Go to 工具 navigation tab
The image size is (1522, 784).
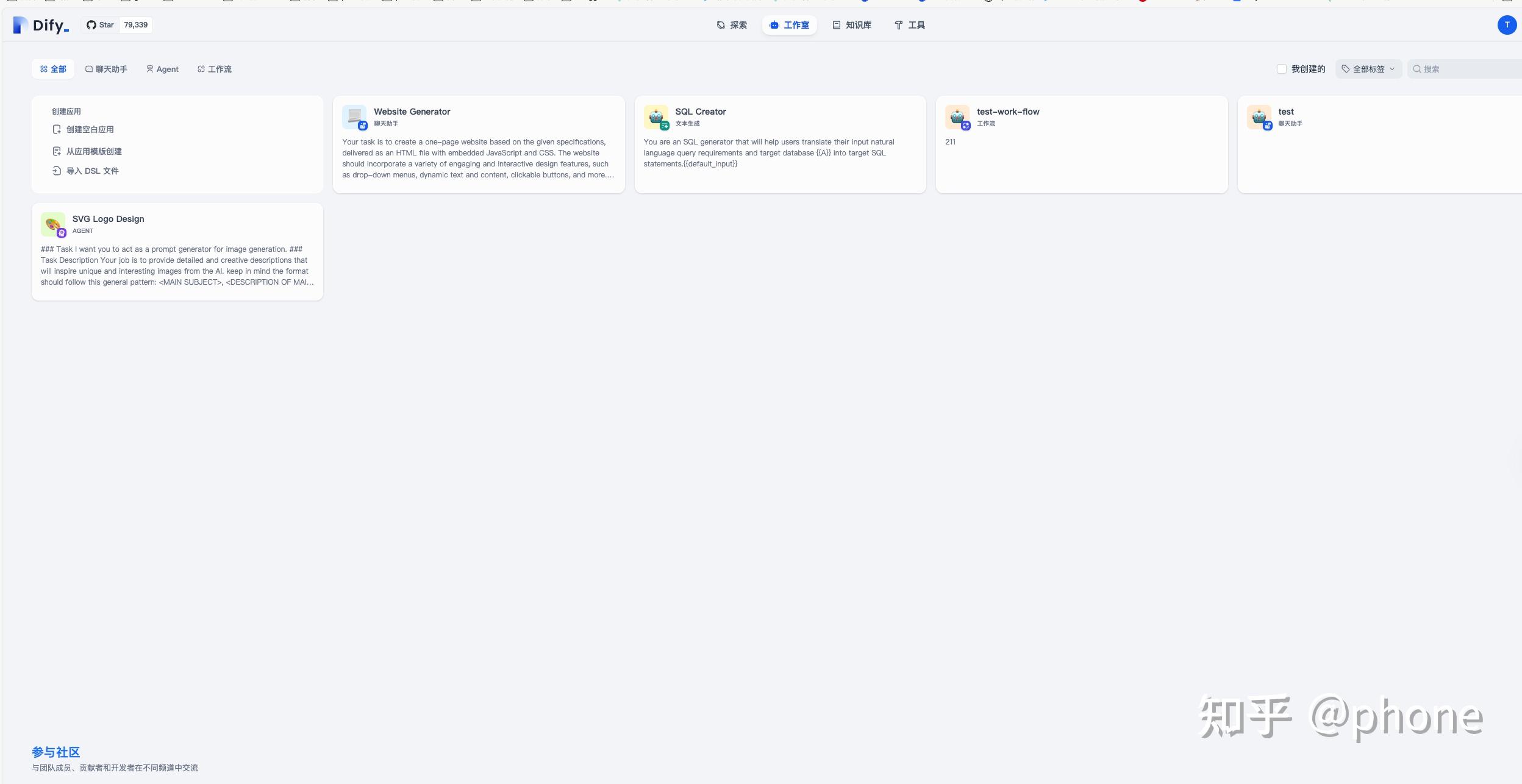[909, 25]
